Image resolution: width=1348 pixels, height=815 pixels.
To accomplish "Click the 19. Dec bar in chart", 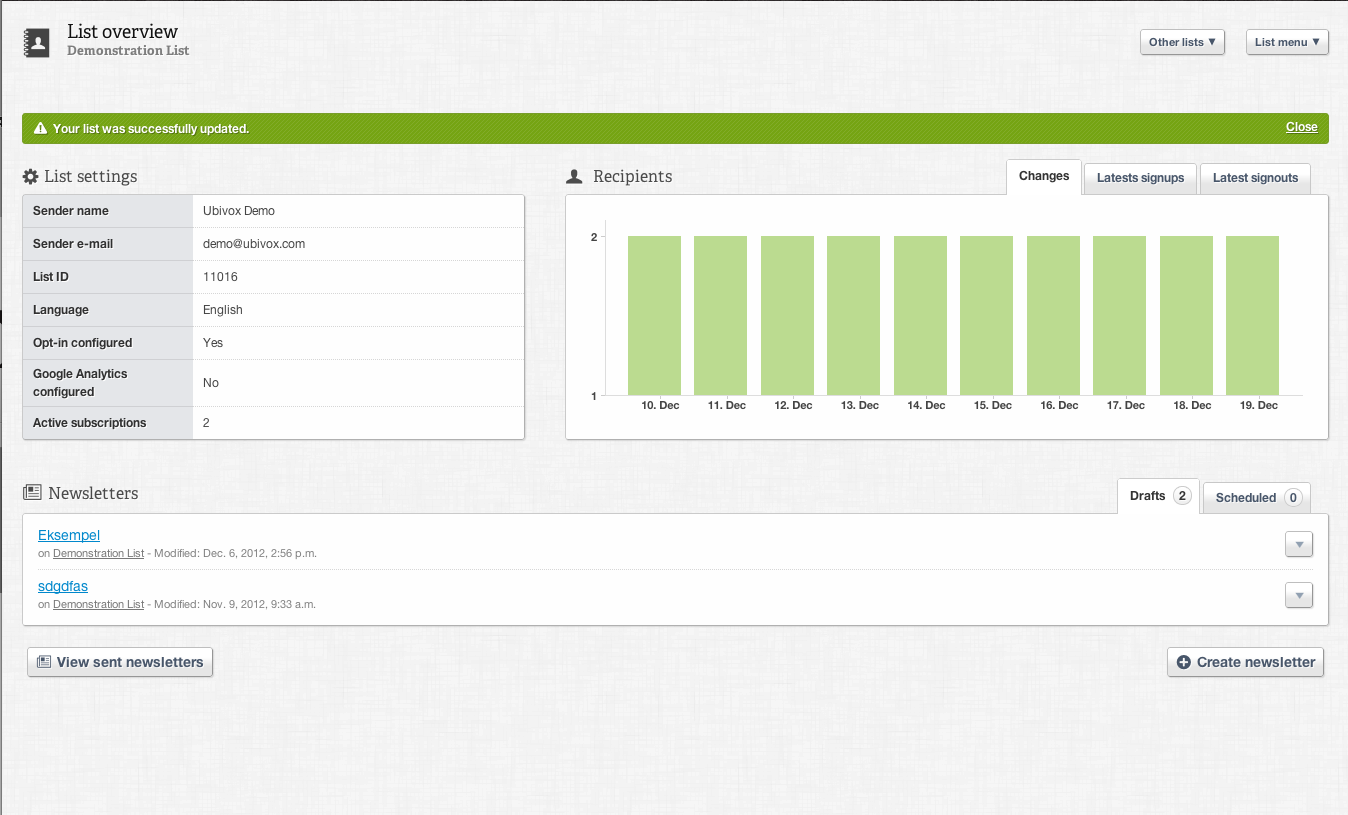I will click(x=1252, y=316).
